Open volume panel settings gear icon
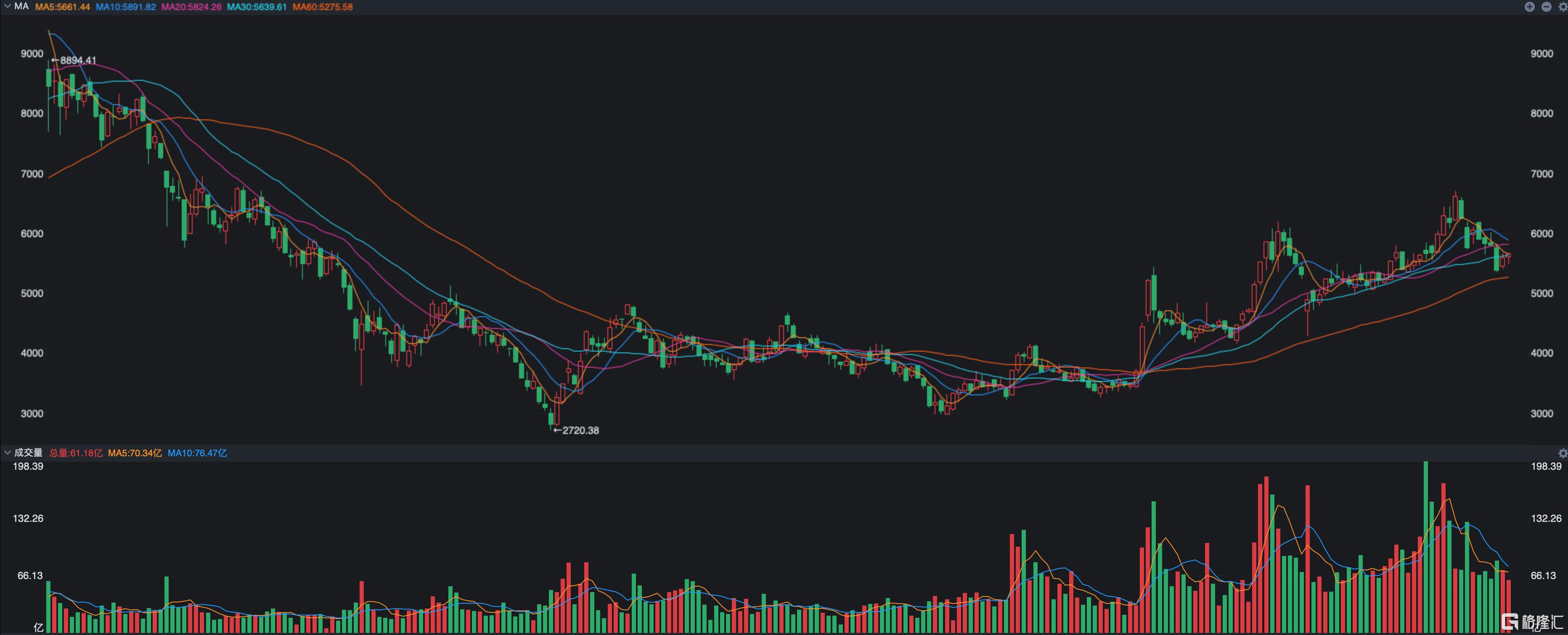Image resolution: width=1568 pixels, height=635 pixels. (1562, 453)
